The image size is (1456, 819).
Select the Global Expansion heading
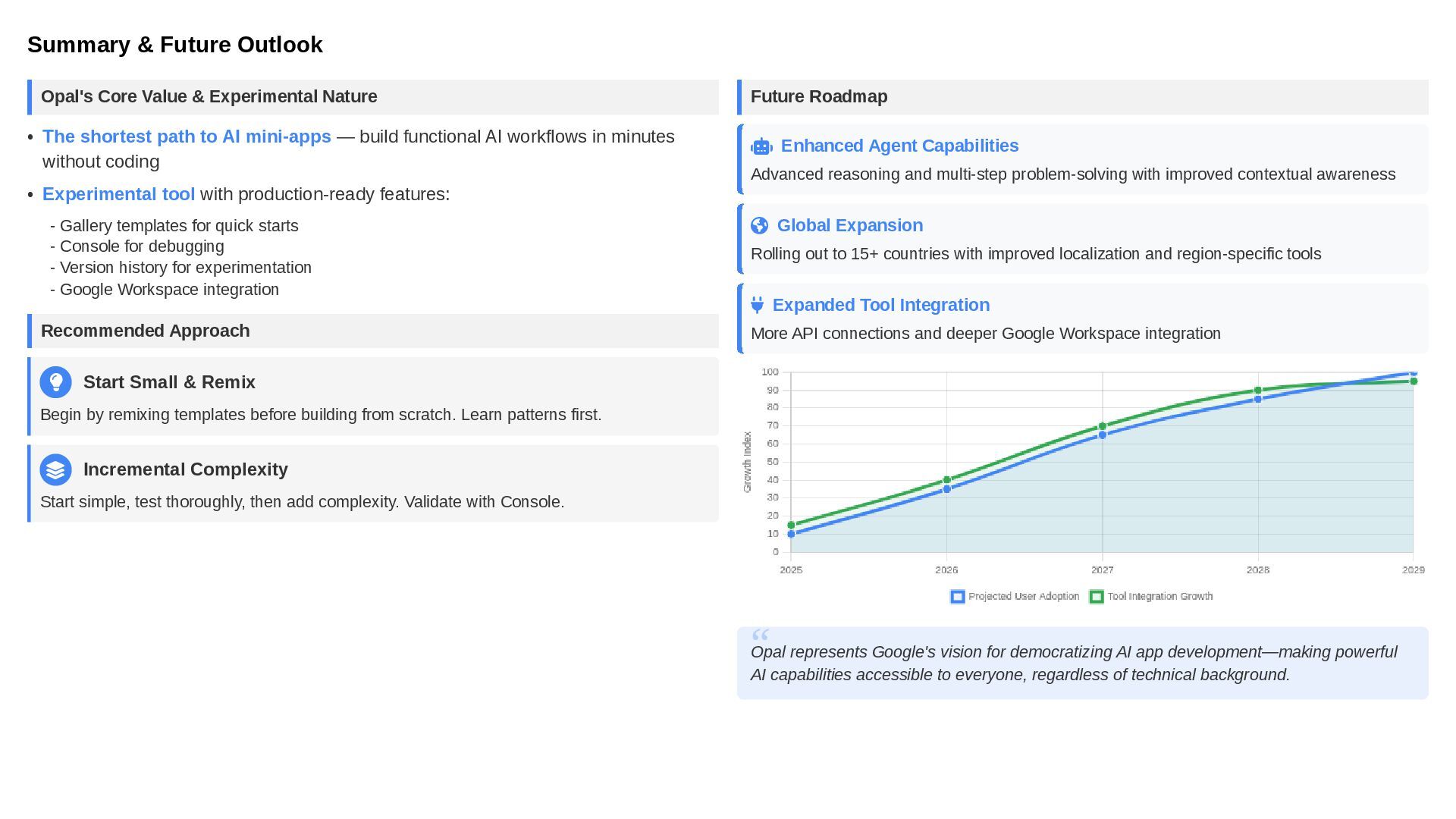849,225
